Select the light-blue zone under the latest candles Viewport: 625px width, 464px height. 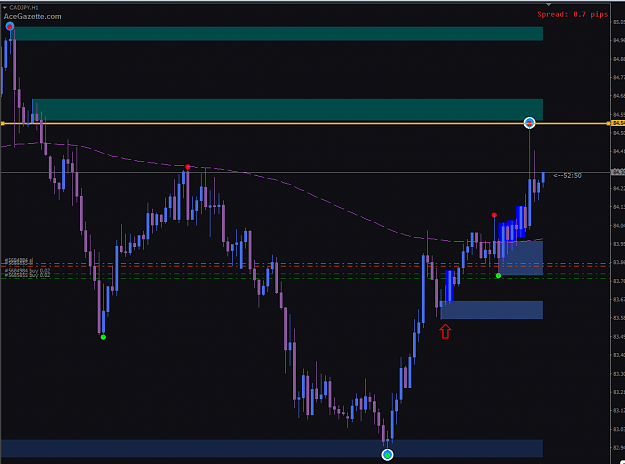pyautogui.click(x=521, y=258)
